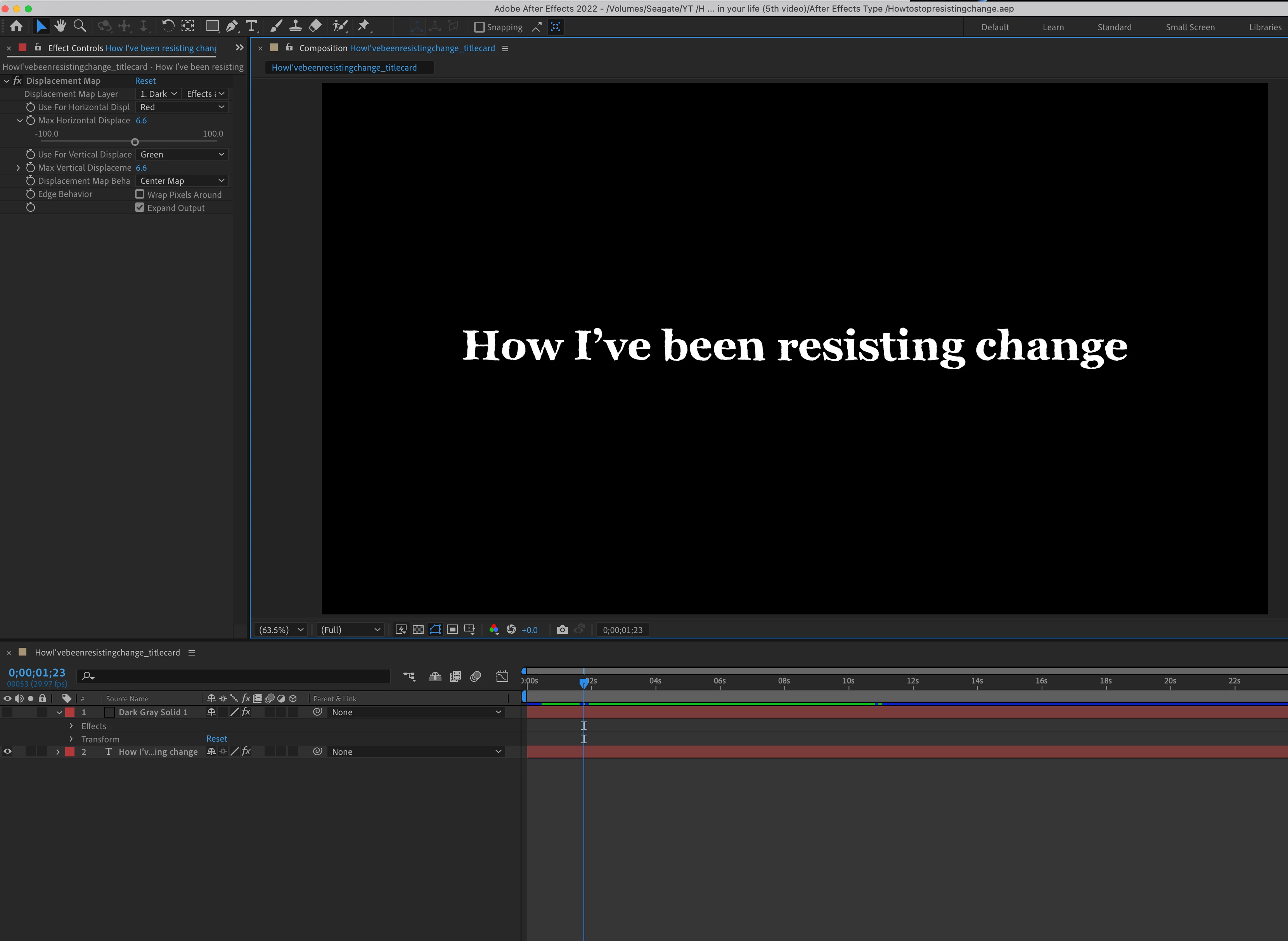This screenshot has width=1288, height=941.
Task: Reset the Displacement Map effect
Action: point(145,81)
